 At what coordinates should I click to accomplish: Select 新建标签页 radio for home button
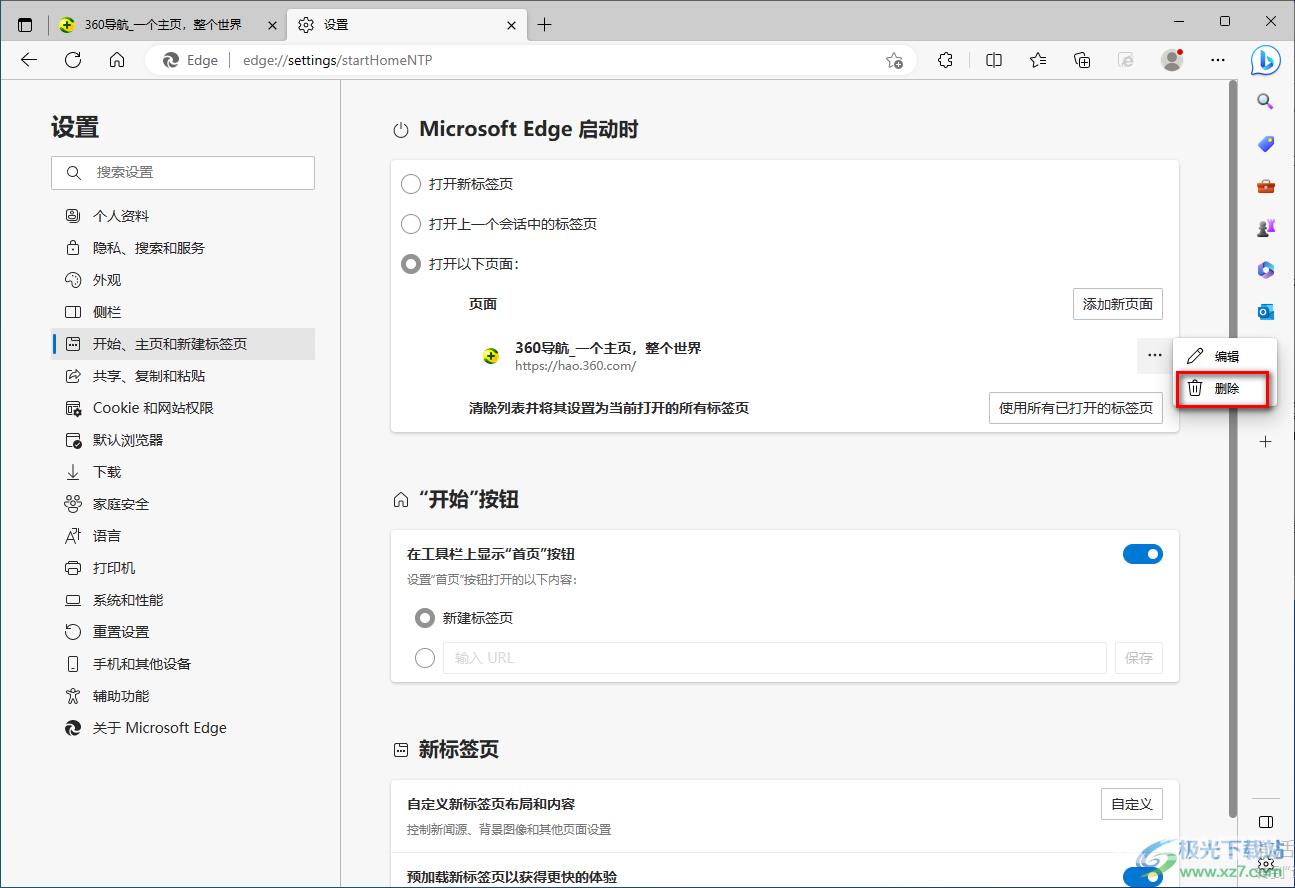tap(425, 618)
